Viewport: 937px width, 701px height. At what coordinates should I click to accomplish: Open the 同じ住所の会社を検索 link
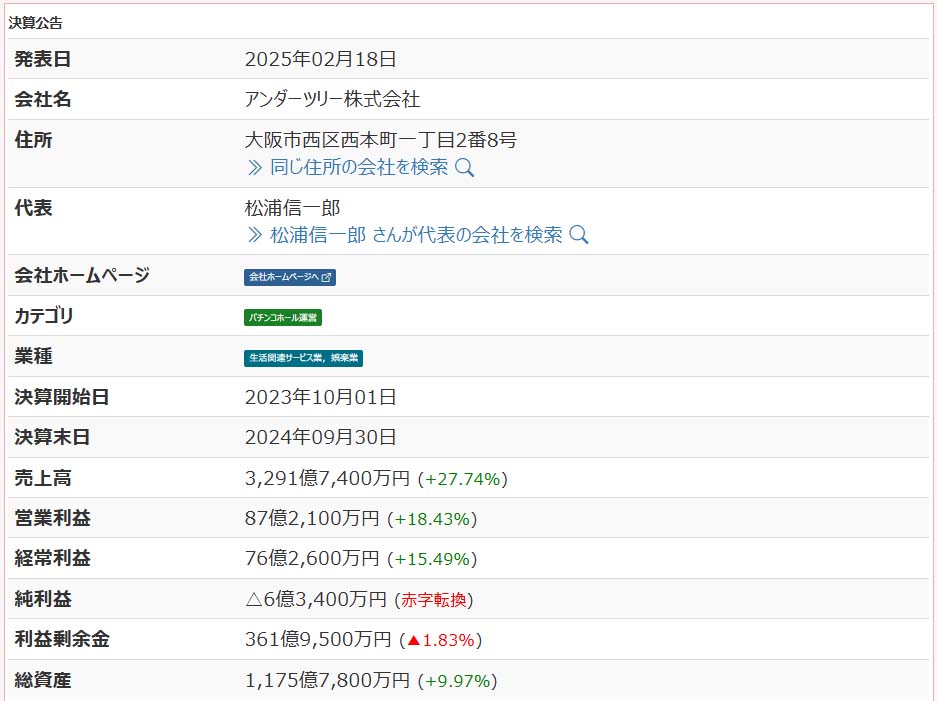359,168
